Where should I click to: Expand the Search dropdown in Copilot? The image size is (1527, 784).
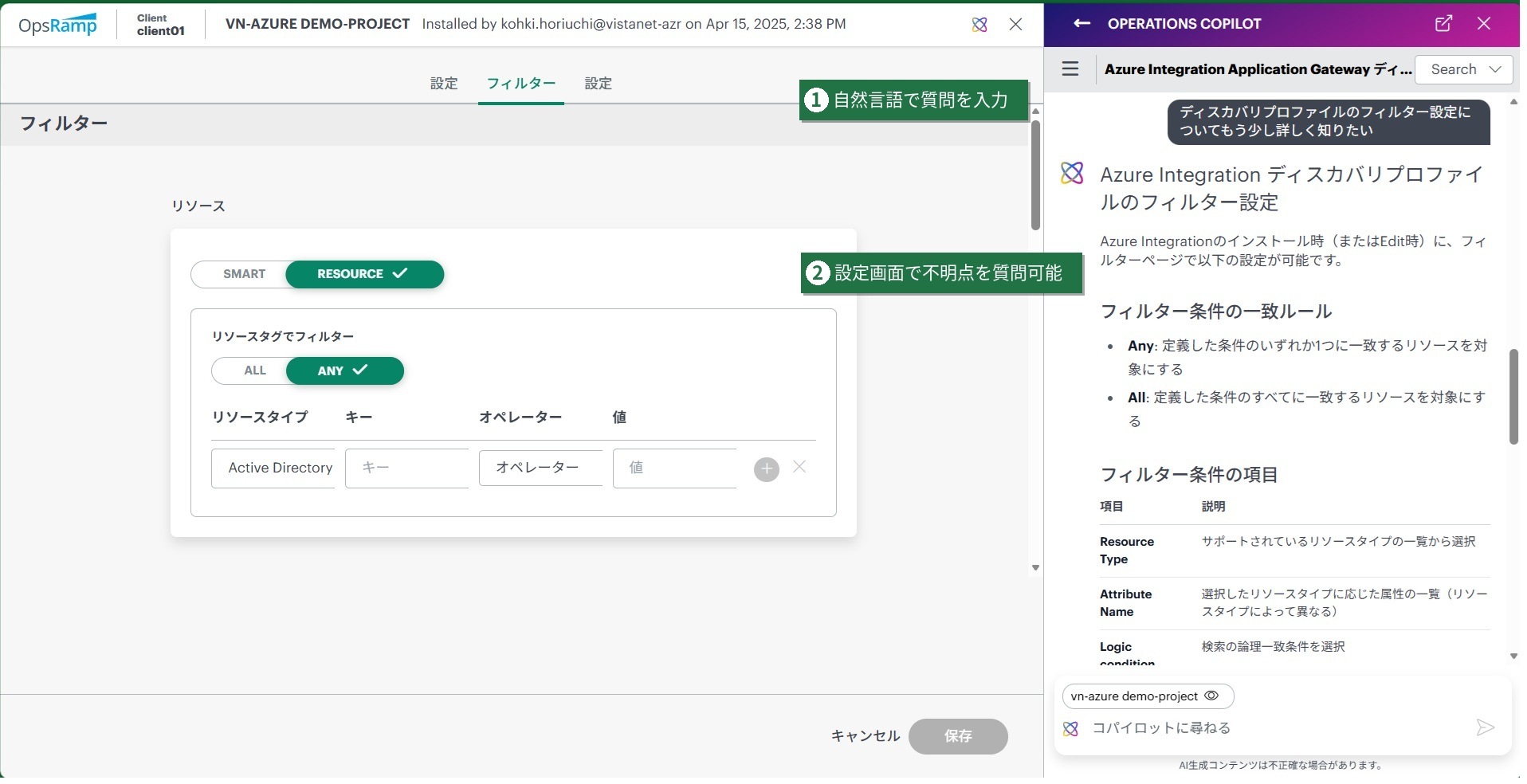(1464, 69)
